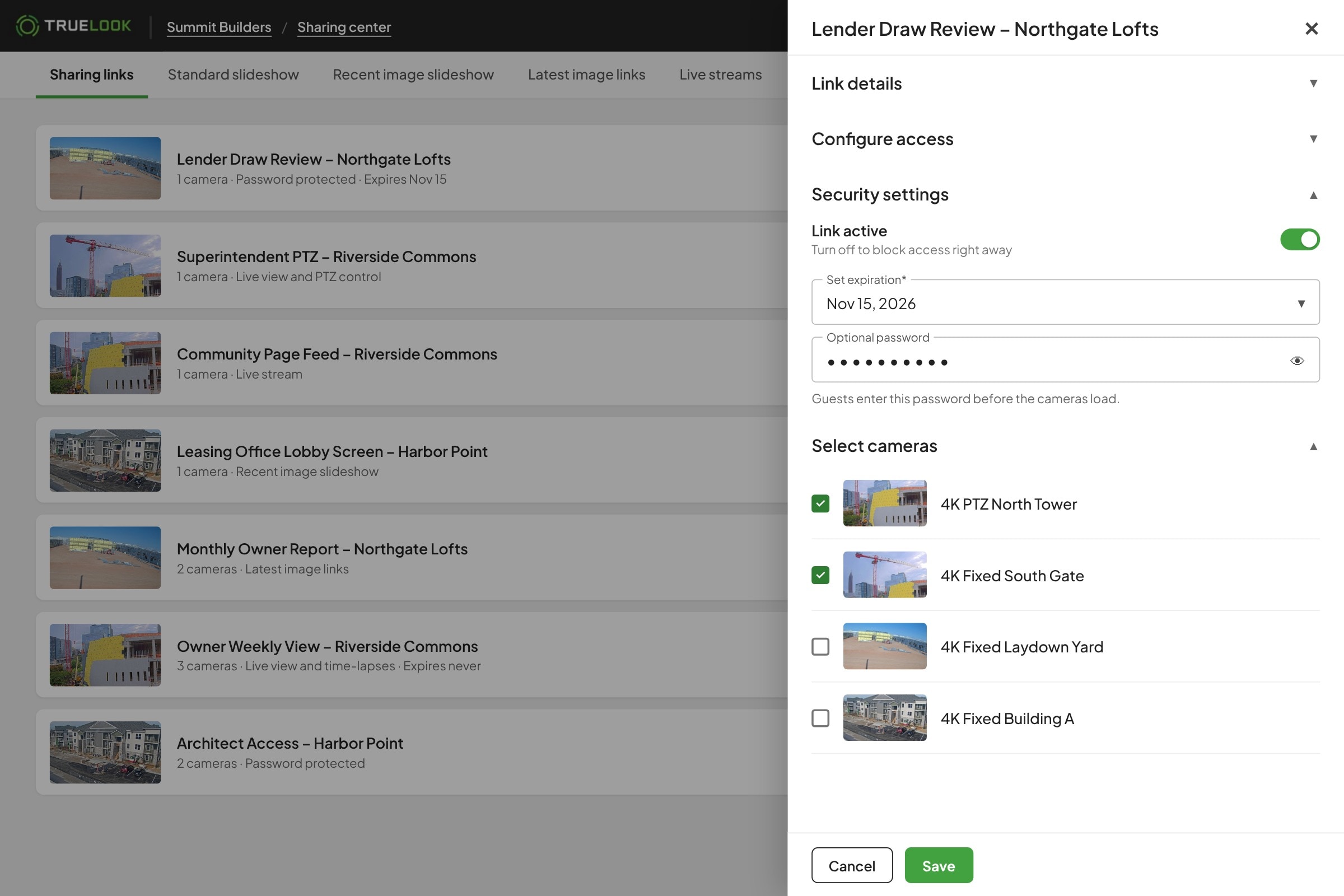Collapse the Security settings section

pyautogui.click(x=1065, y=194)
